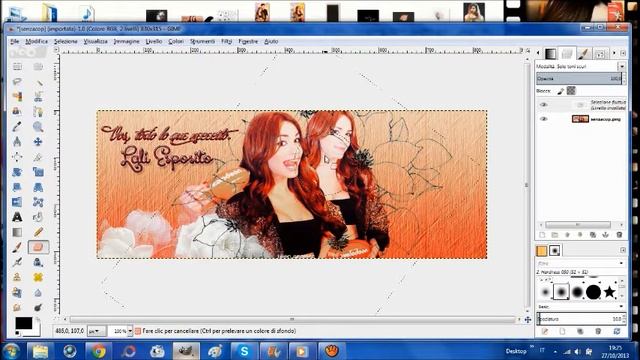The width and height of the screenshot is (640, 360).
Task: Toggle Quick Mask at canvas corner
Action: (57, 319)
